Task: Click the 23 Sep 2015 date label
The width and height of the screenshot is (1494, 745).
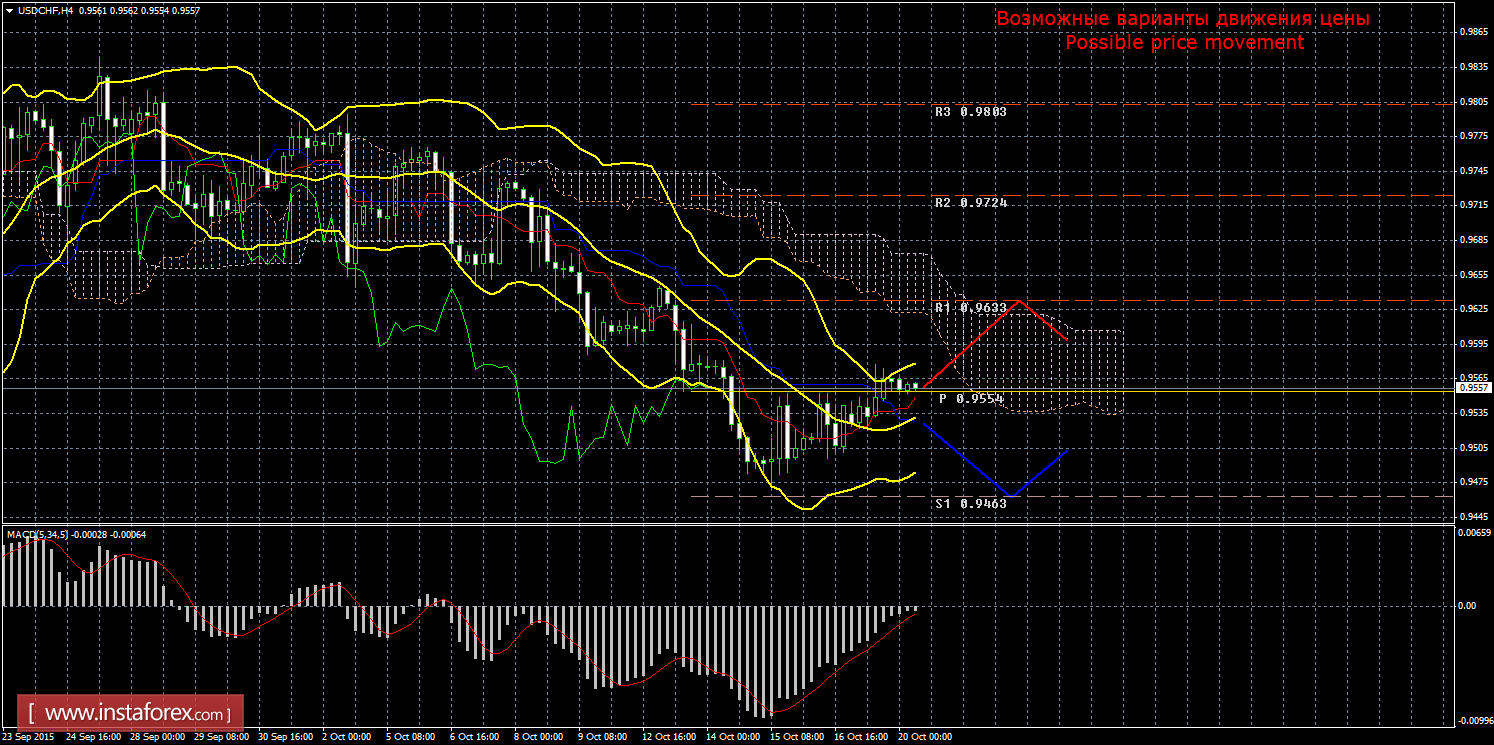Action: [x=29, y=737]
